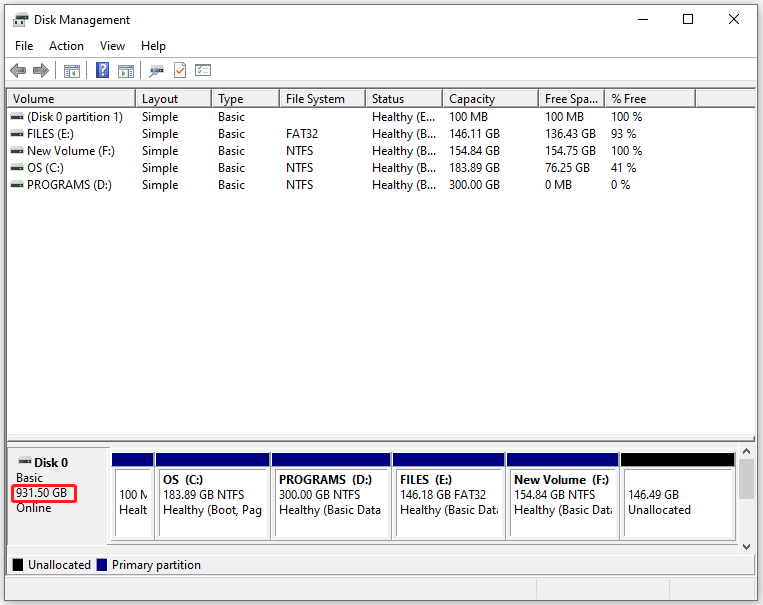The height and width of the screenshot is (605, 763).
Task: Open the View menu
Action: [x=112, y=46]
